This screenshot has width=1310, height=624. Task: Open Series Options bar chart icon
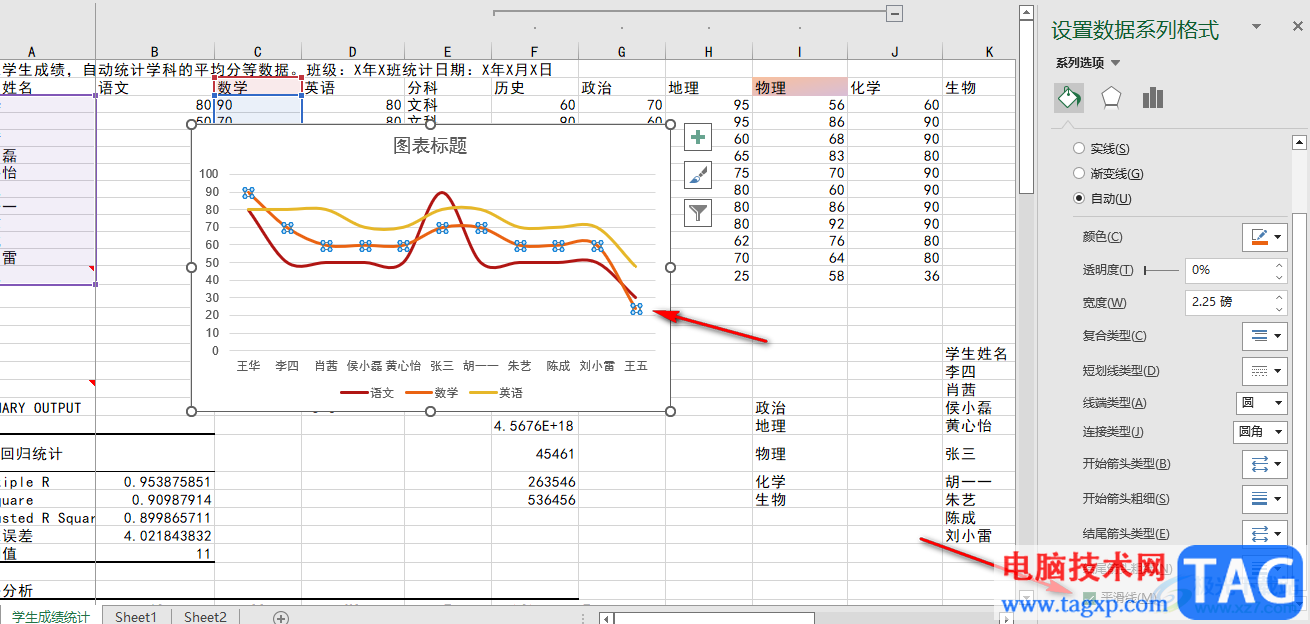click(x=1153, y=97)
